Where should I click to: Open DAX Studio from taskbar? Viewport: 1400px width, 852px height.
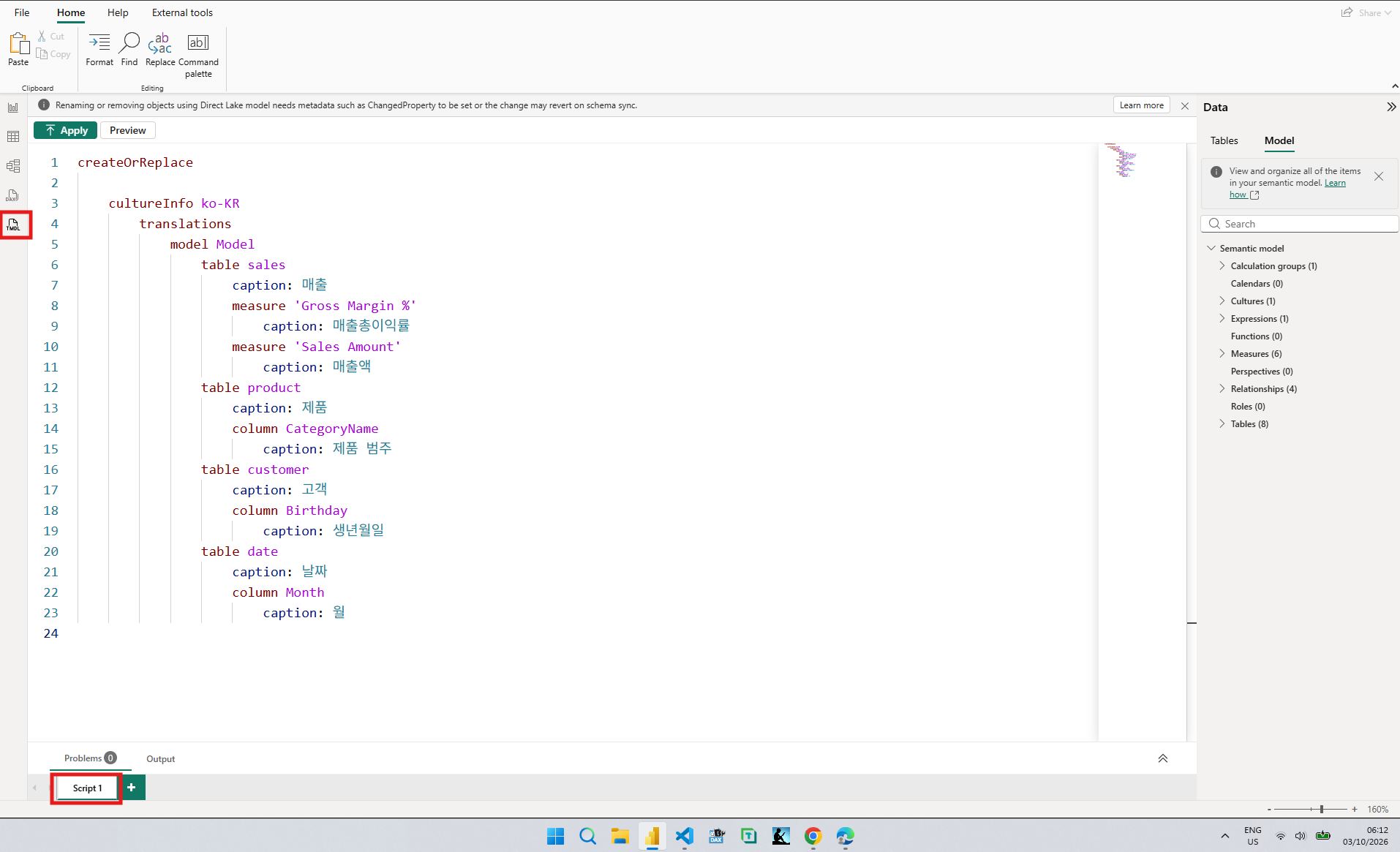coord(717,836)
